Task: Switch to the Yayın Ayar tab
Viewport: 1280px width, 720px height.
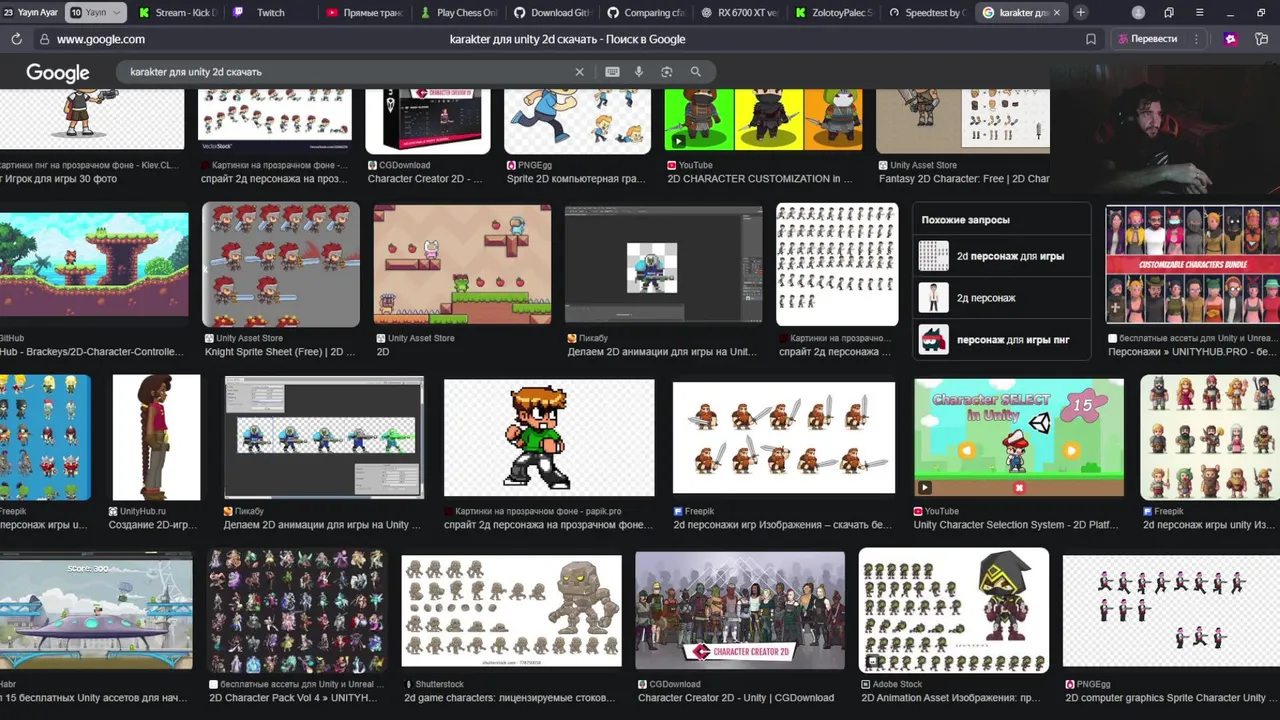Action: (32, 12)
